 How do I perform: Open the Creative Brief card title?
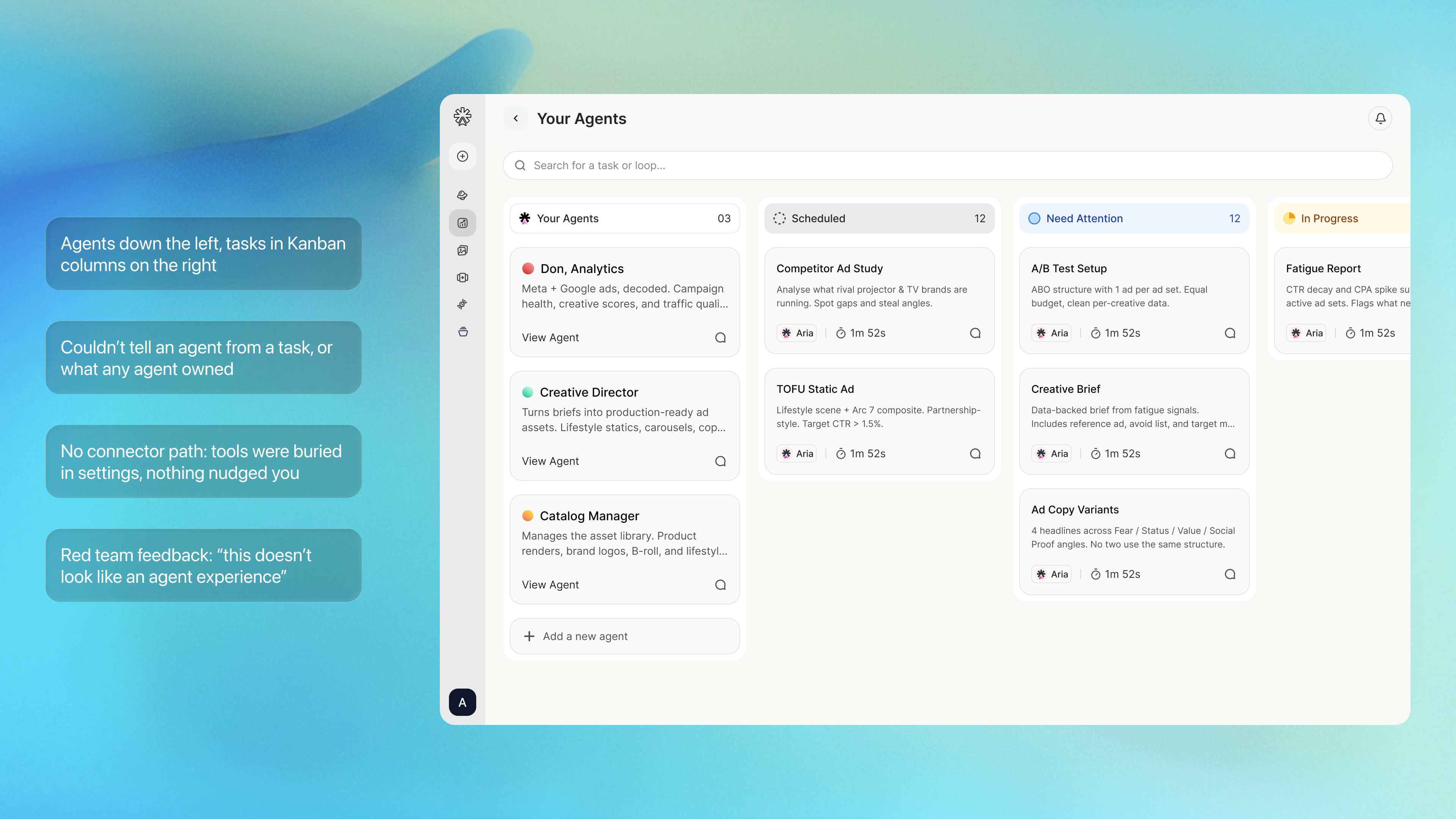1065,389
